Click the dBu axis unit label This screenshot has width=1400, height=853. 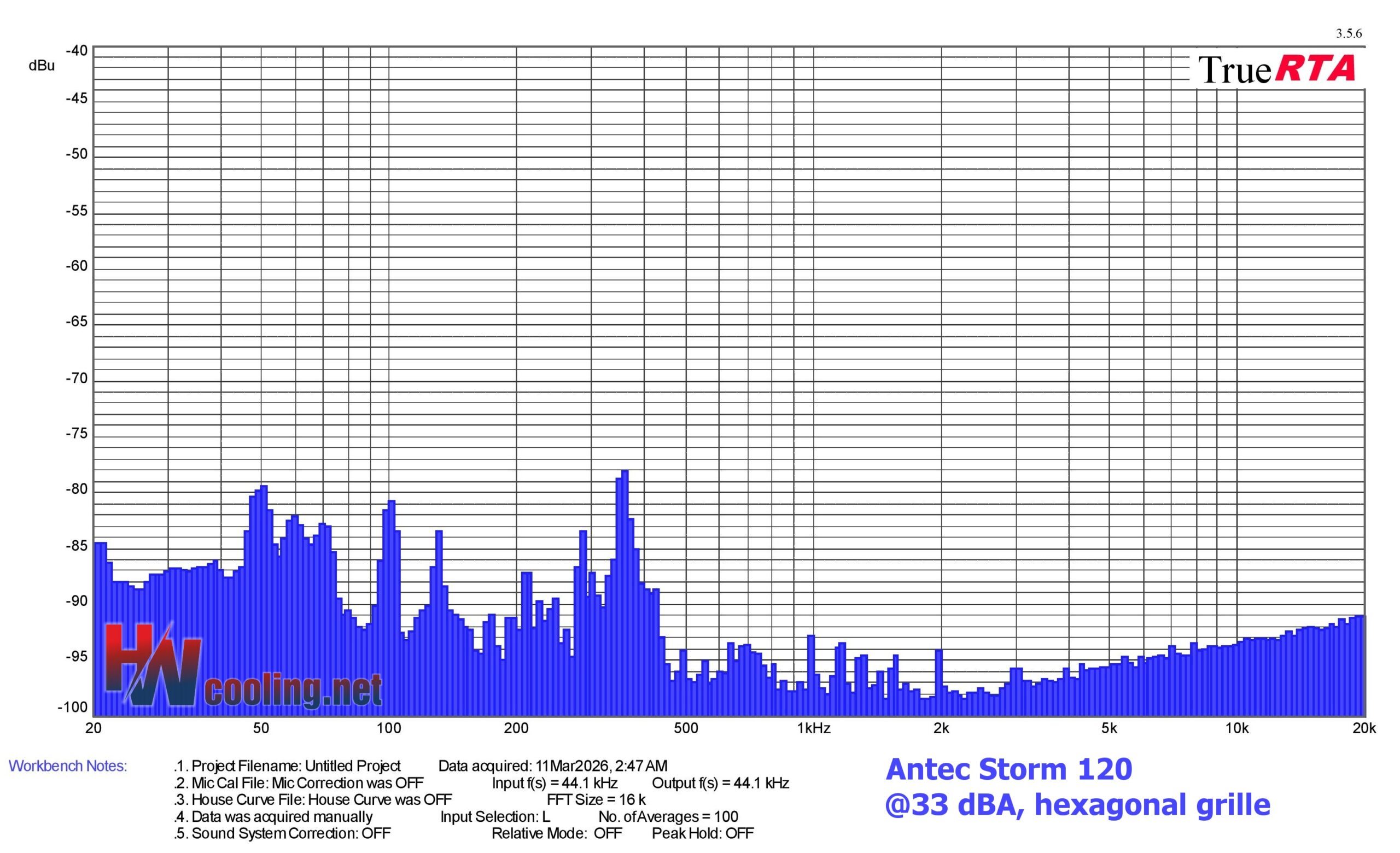click(42, 66)
